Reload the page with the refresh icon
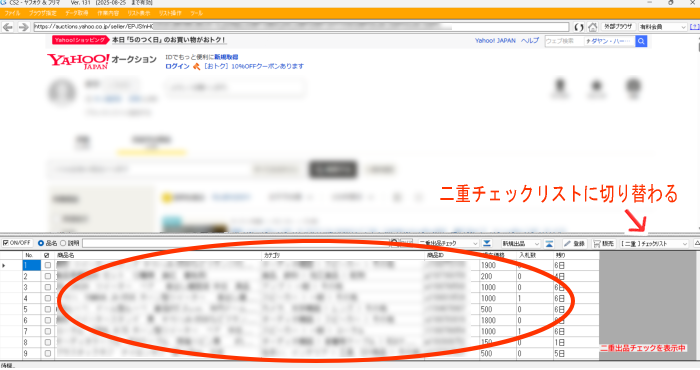The width and height of the screenshot is (700, 370). click(x=579, y=27)
